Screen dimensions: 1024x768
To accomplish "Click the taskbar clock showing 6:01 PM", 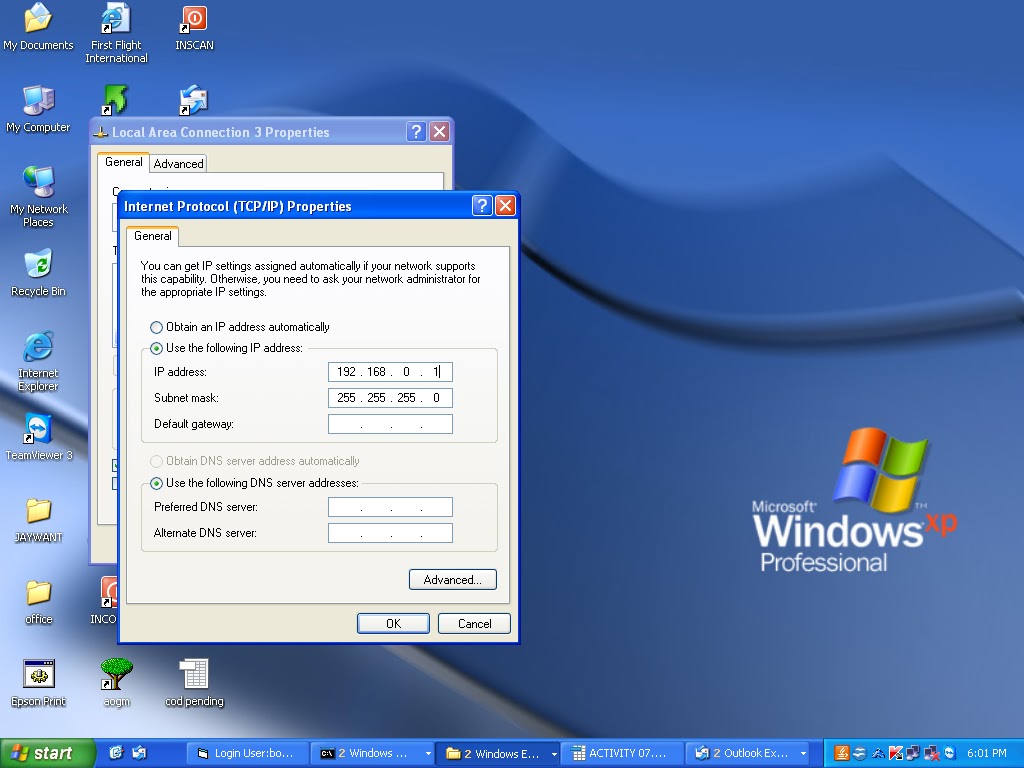I will 986,753.
